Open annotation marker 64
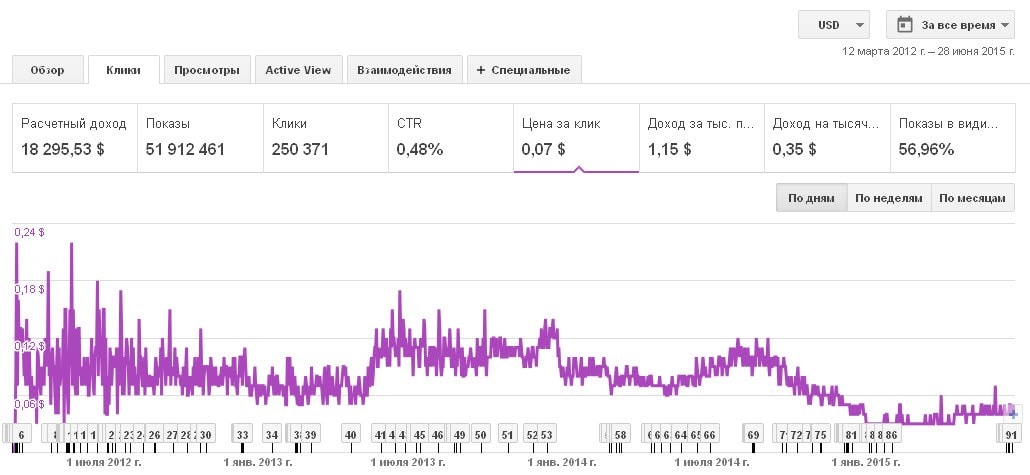This screenshot has height=475, width=1030. click(681, 434)
